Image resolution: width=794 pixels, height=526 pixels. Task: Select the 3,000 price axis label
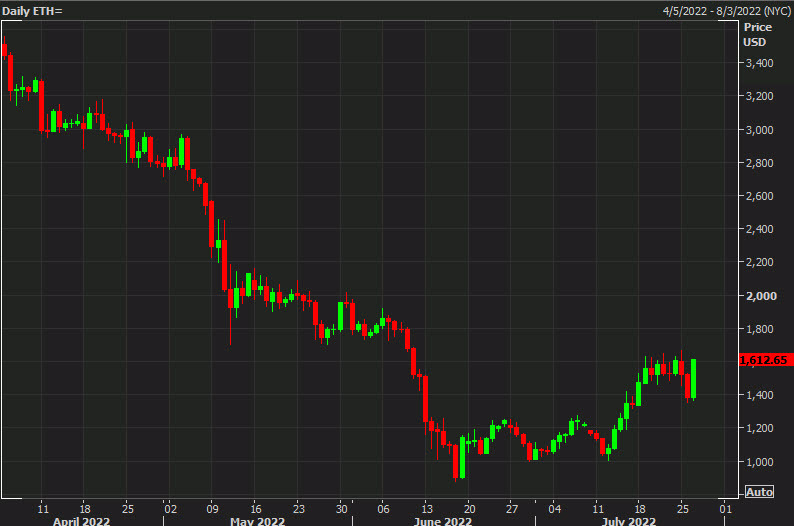coord(758,130)
